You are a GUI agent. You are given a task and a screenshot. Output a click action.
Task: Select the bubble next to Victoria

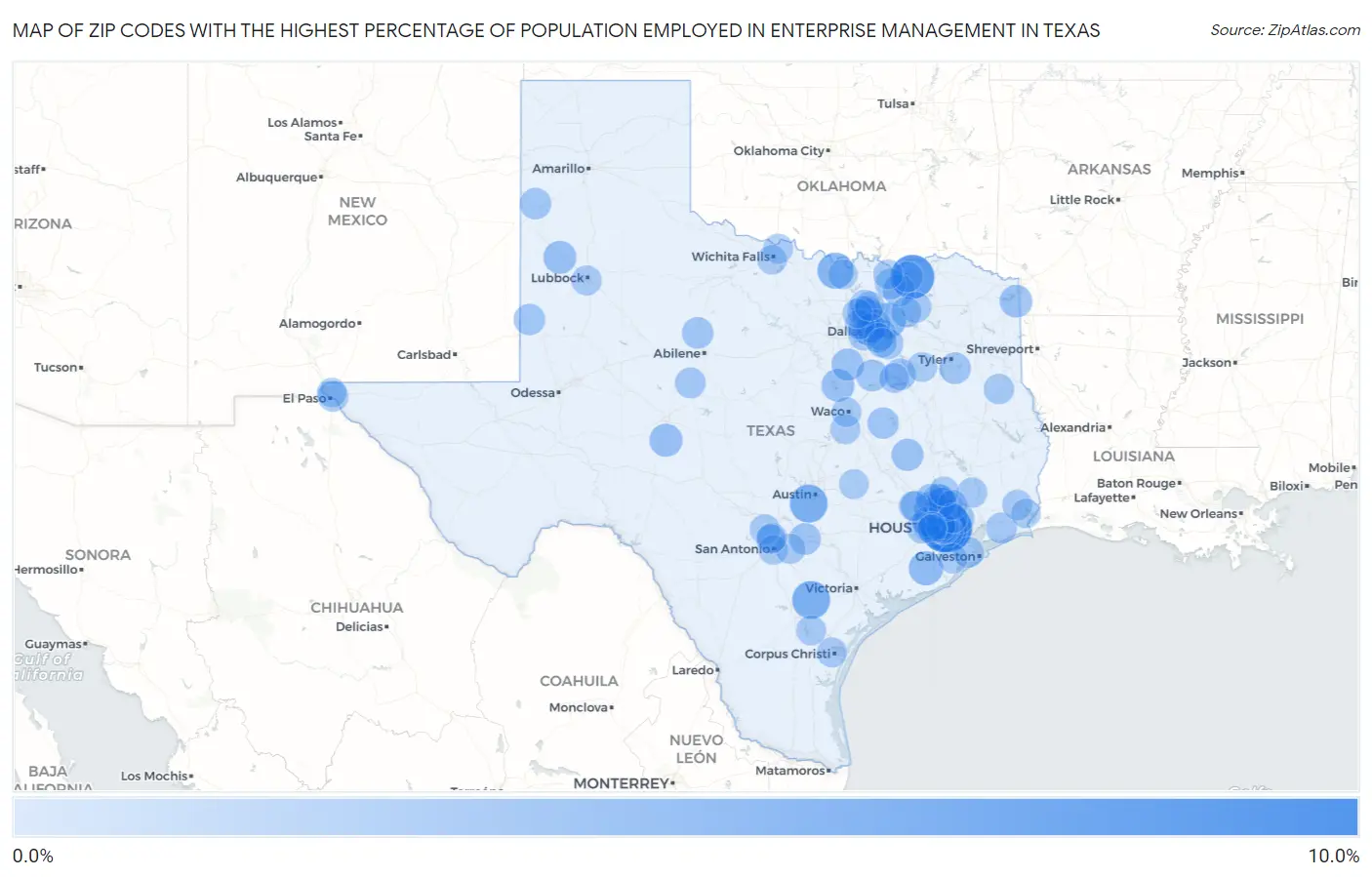[811, 600]
